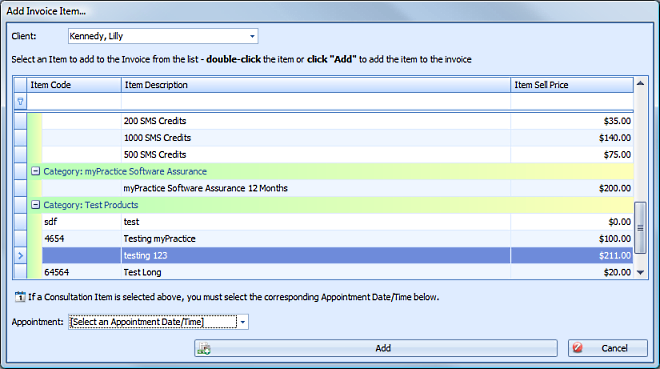Click the calendar icon beside consultation note
Screen dimensions: 660x369
point(20,297)
